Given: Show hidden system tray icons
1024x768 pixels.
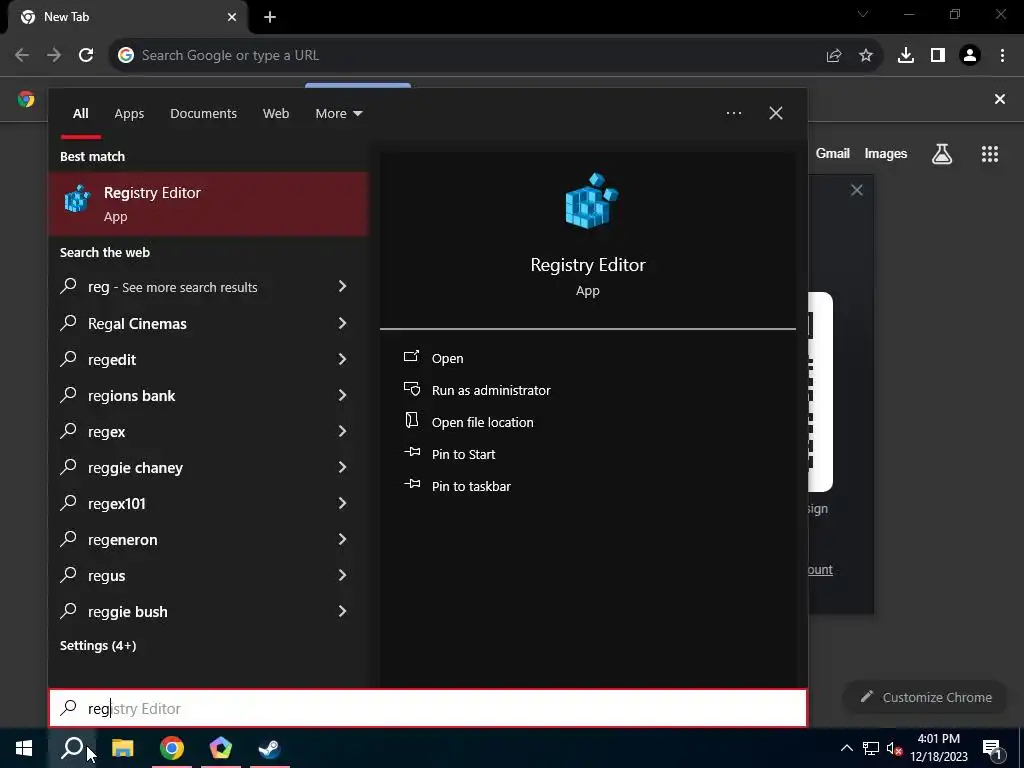Looking at the screenshot, I should (x=846, y=748).
